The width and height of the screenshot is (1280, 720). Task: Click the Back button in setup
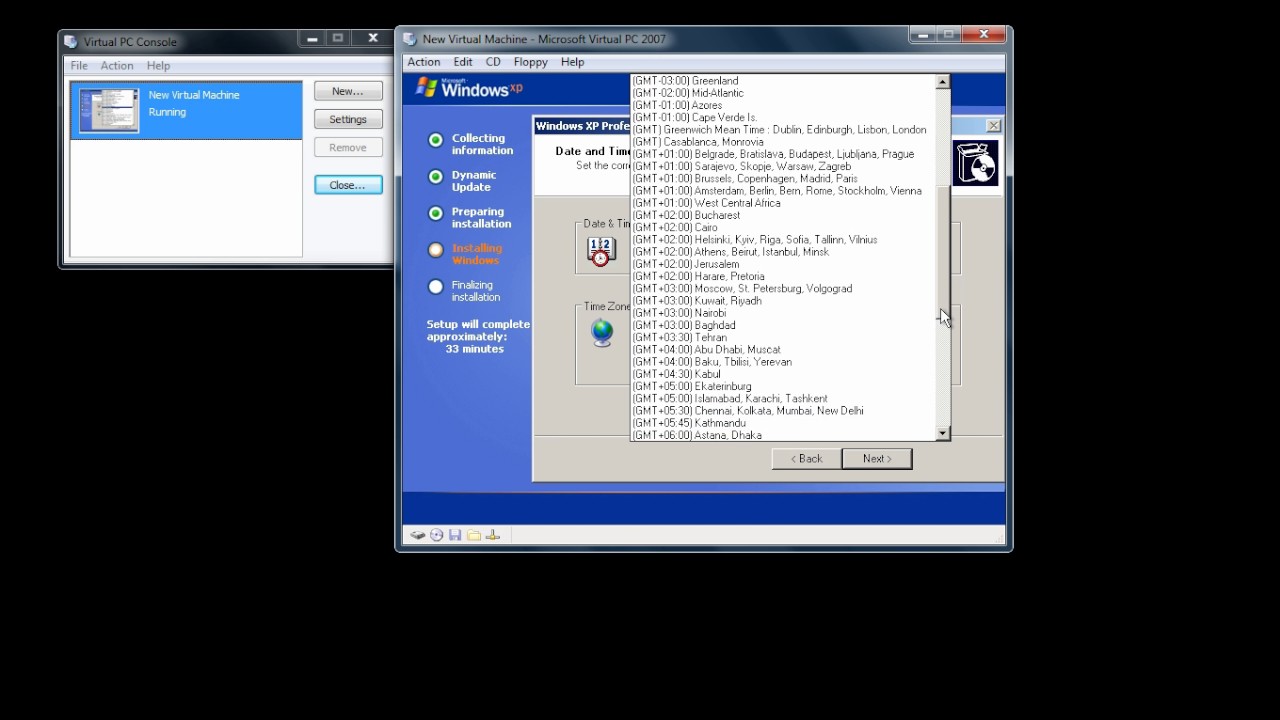click(x=806, y=459)
